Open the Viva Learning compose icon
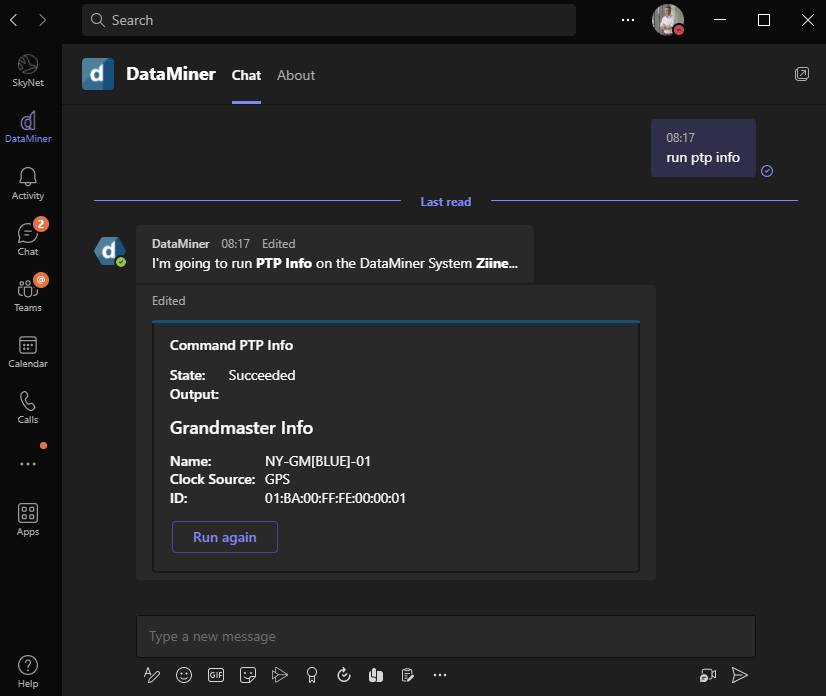 pyautogui.click(x=376, y=675)
